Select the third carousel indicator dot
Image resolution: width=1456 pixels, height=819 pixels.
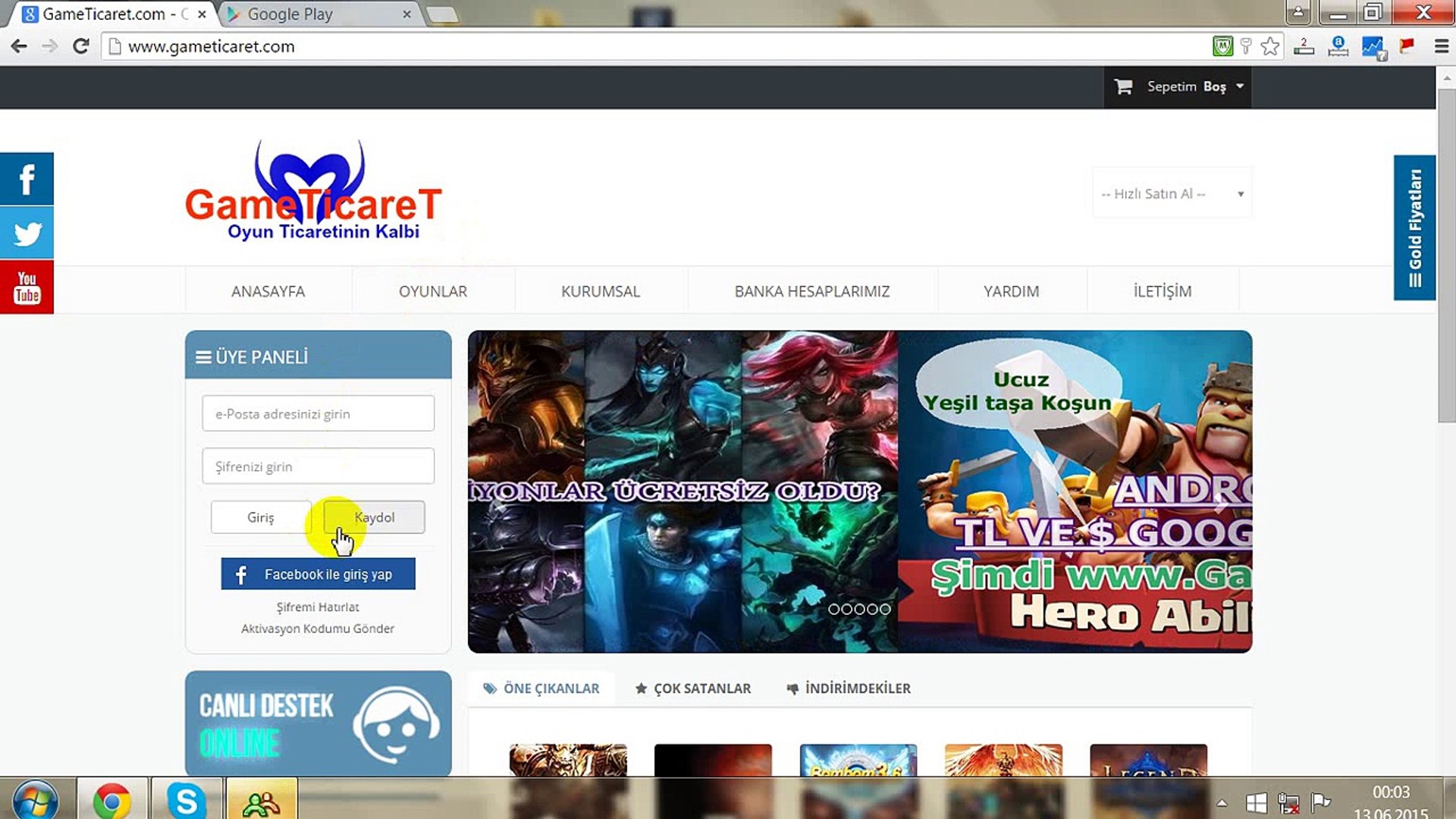(859, 609)
